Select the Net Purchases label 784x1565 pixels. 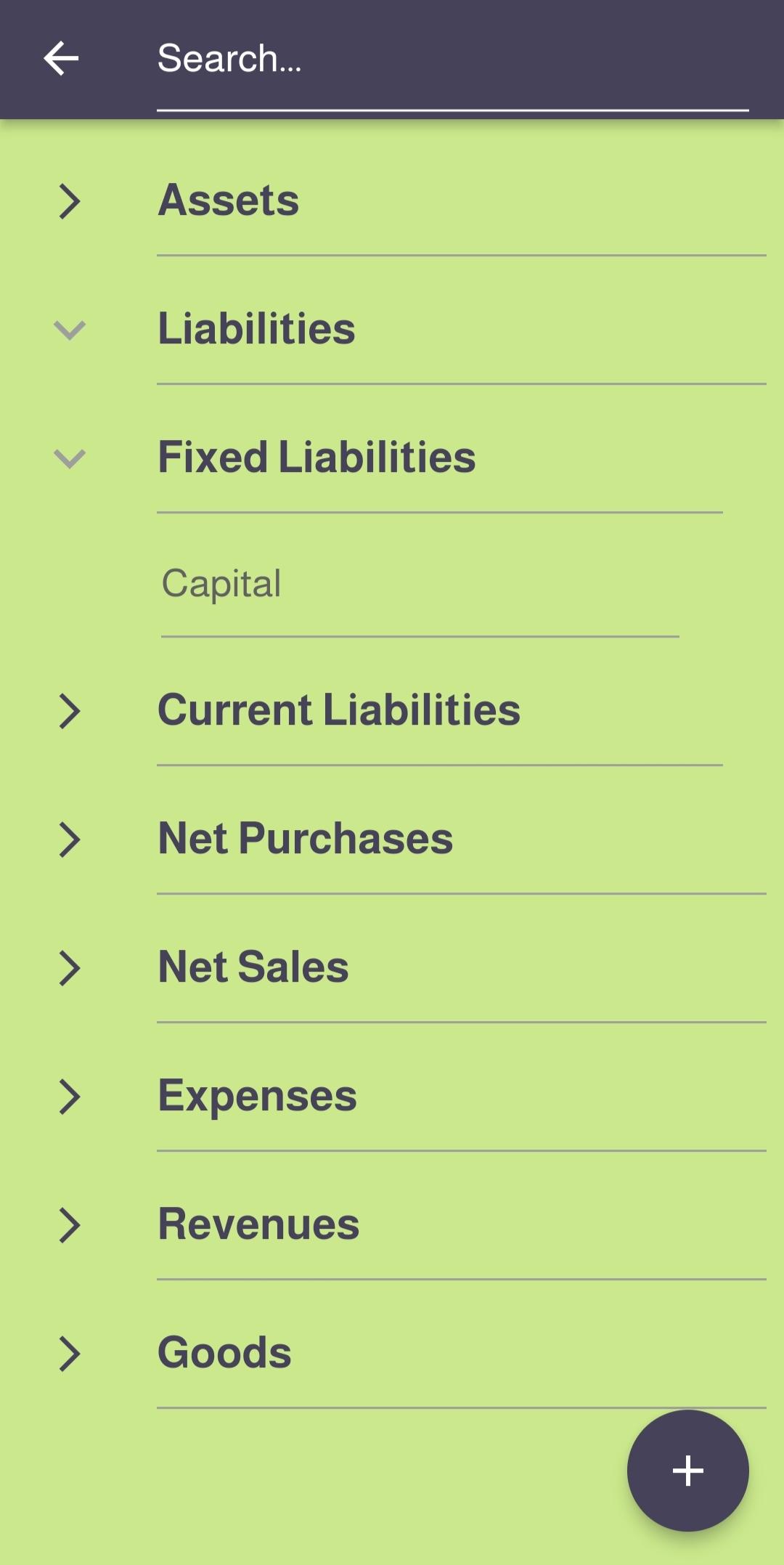(x=305, y=839)
